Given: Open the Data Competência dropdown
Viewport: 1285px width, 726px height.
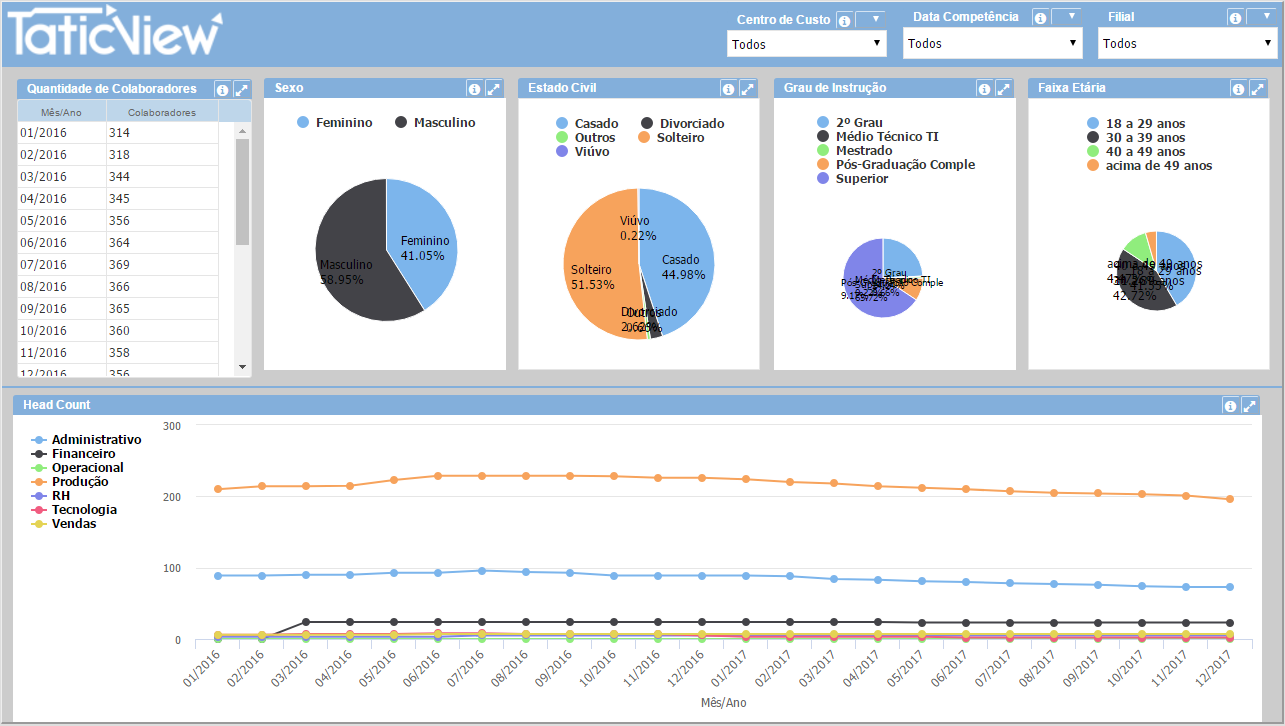Looking at the screenshot, I should tap(993, 44).
